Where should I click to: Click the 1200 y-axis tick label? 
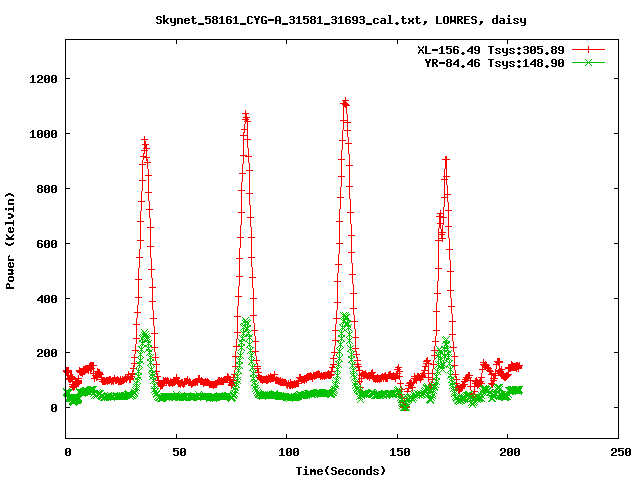point(43,79)
